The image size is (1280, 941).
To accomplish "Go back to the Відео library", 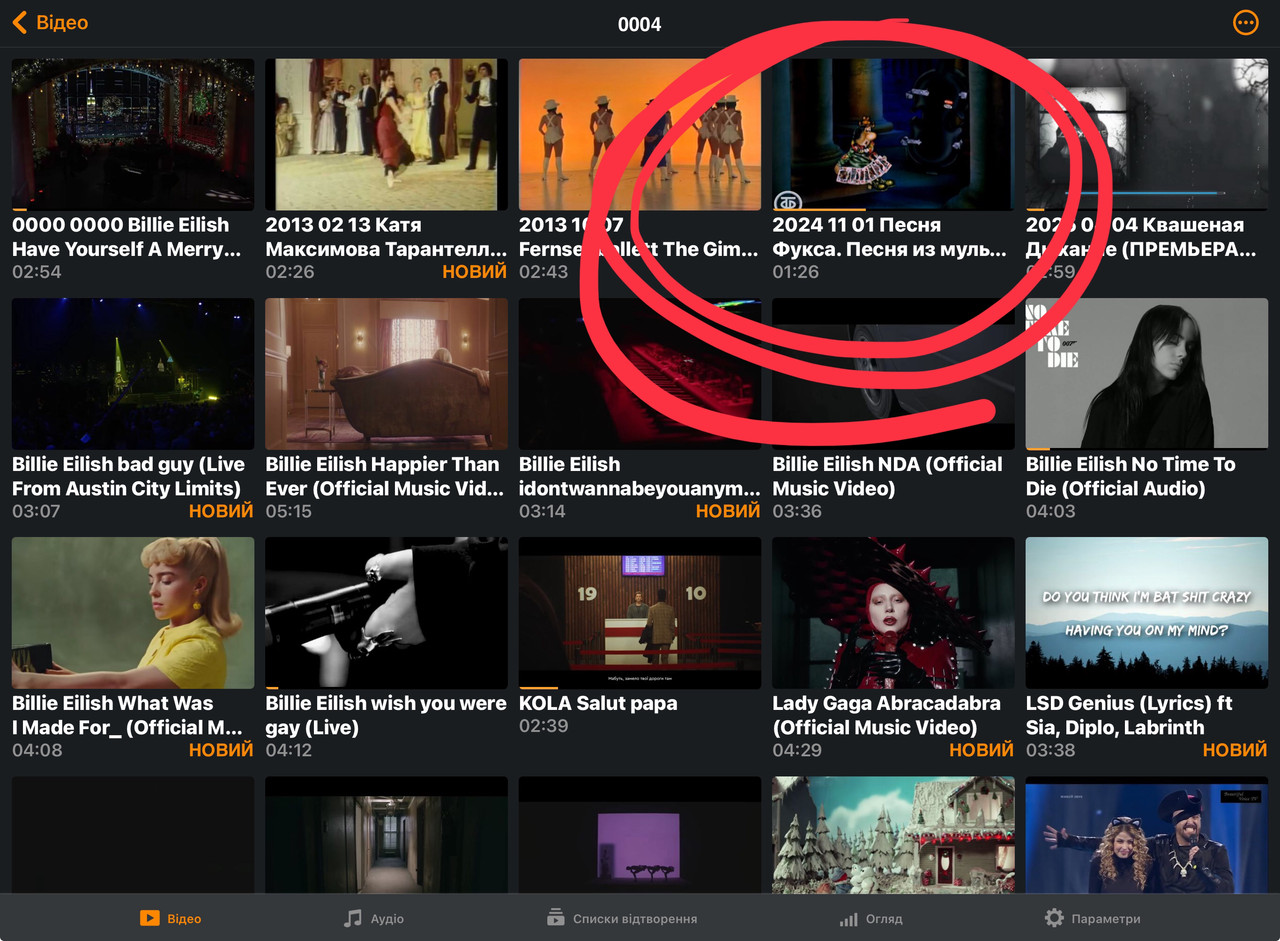I will 50,23.
